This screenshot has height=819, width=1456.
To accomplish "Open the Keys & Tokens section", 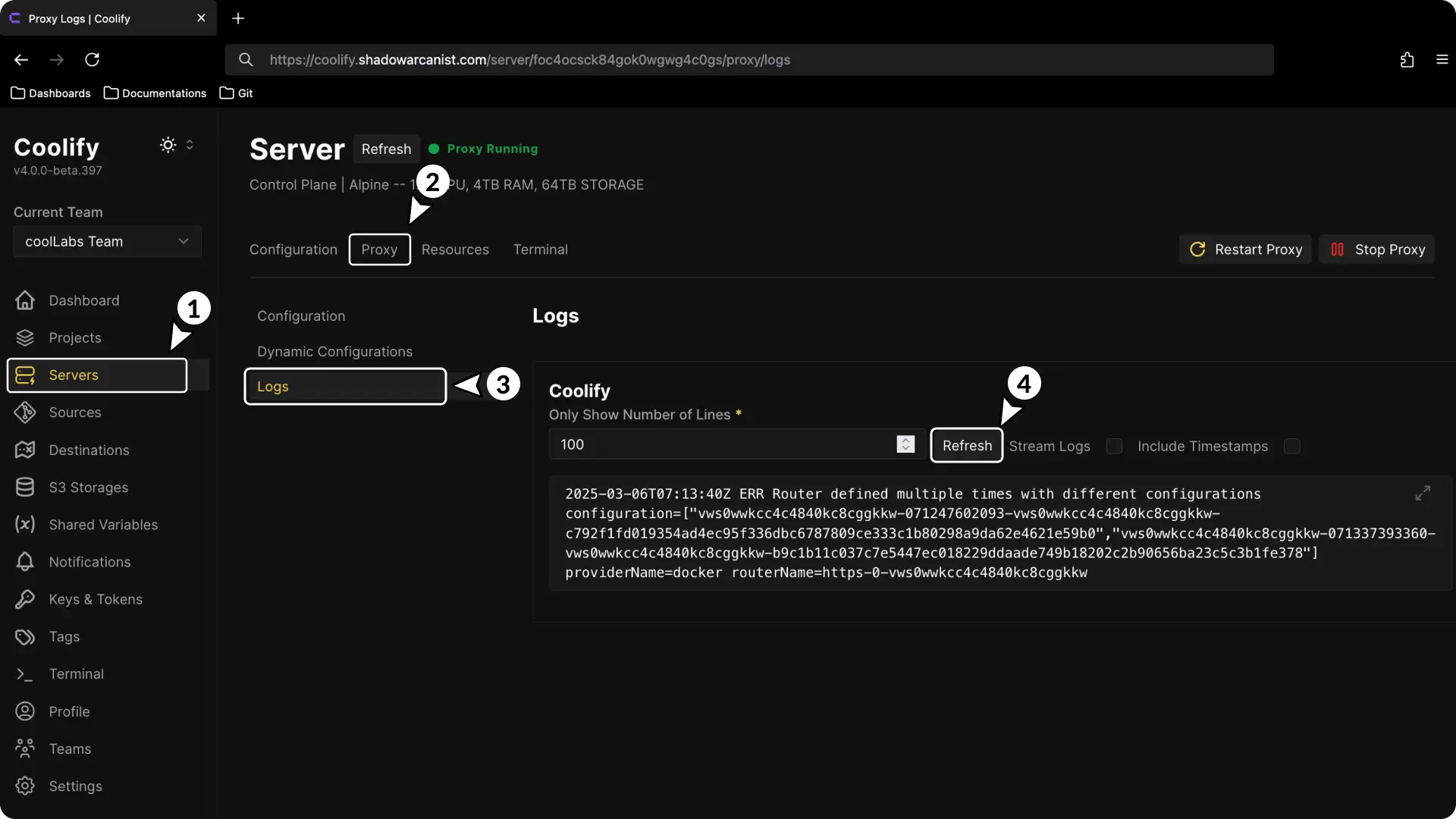I will pos(96,599).
